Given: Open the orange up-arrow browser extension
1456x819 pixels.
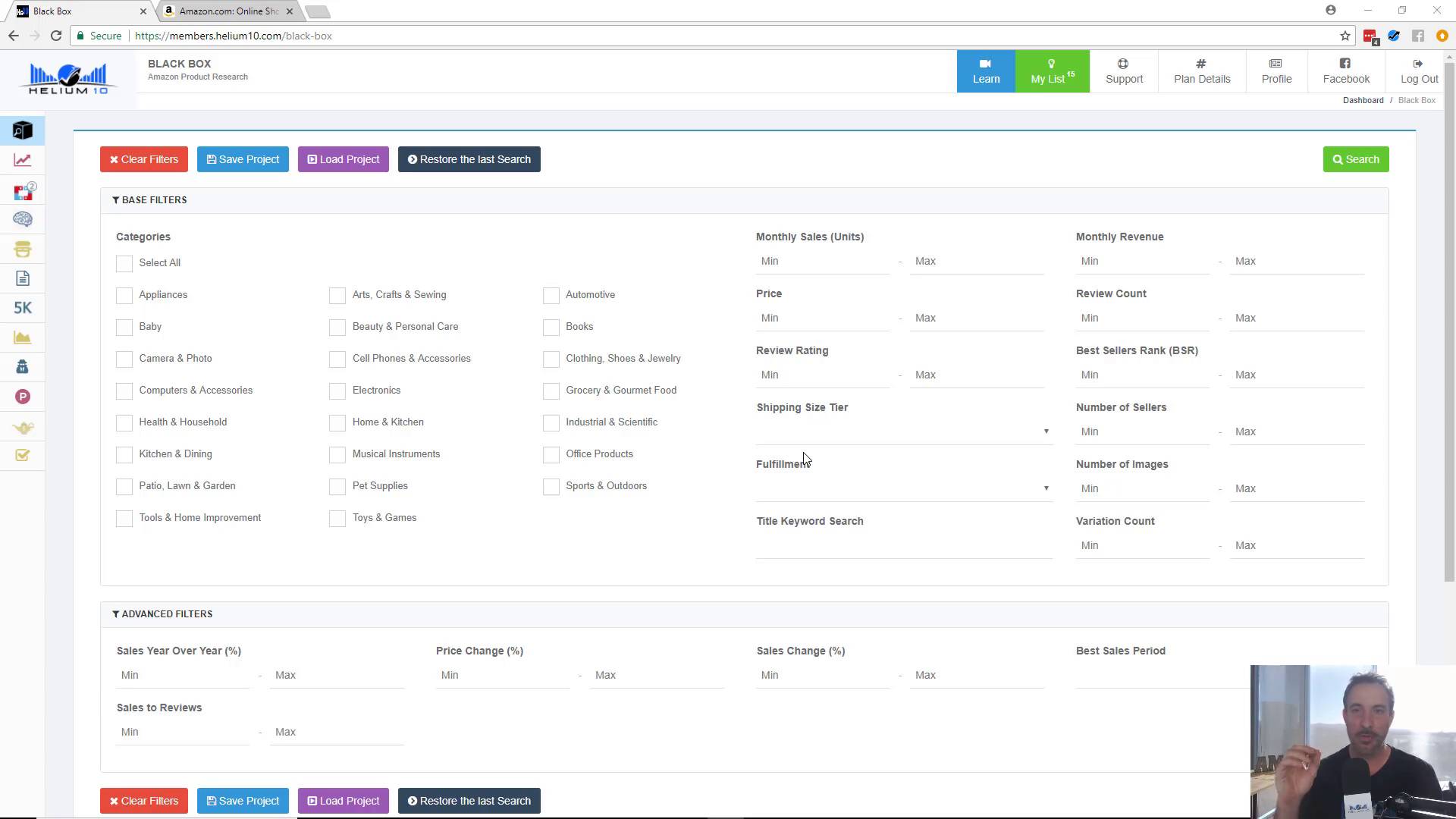Looking at the screenshot, I should (x=1442, y=36).
